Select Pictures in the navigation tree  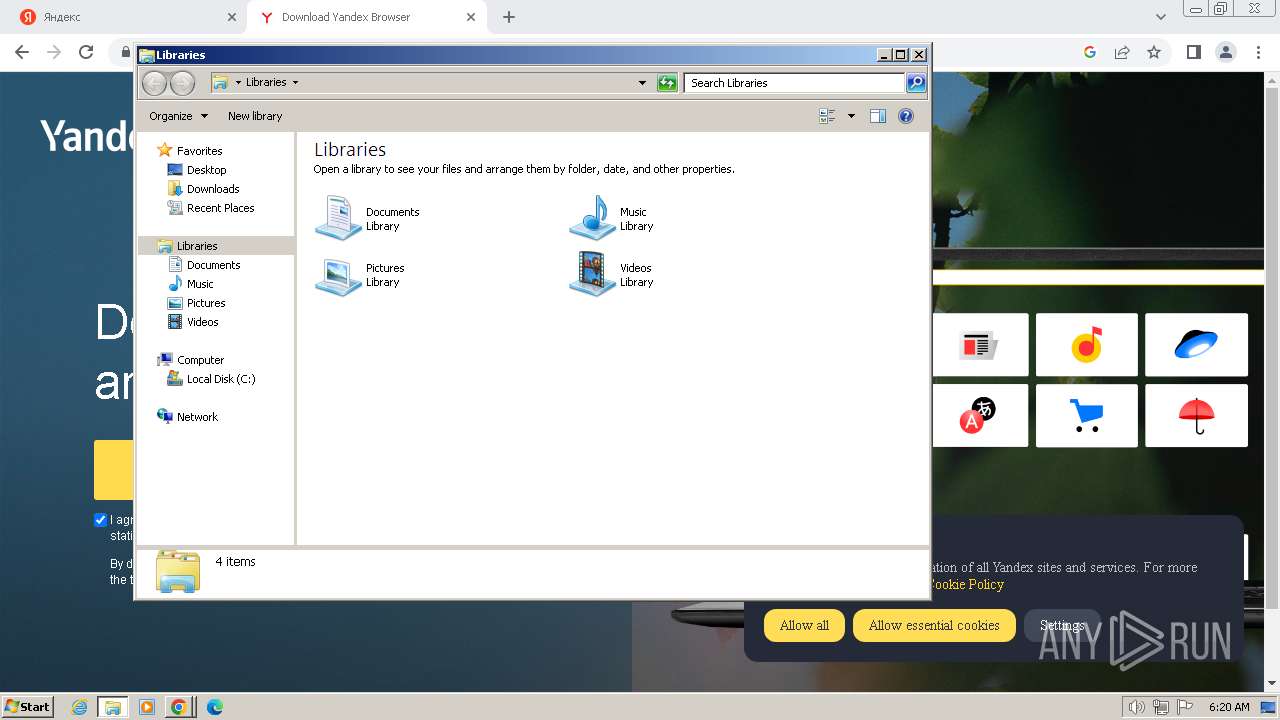coord(206,303)
